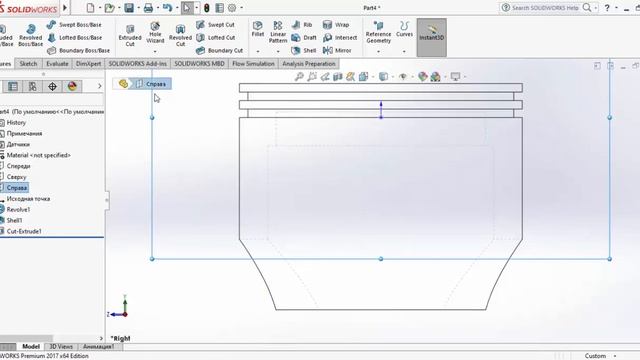
Task: Open the Curves dropdown arrow
Action: coord(404,52)
